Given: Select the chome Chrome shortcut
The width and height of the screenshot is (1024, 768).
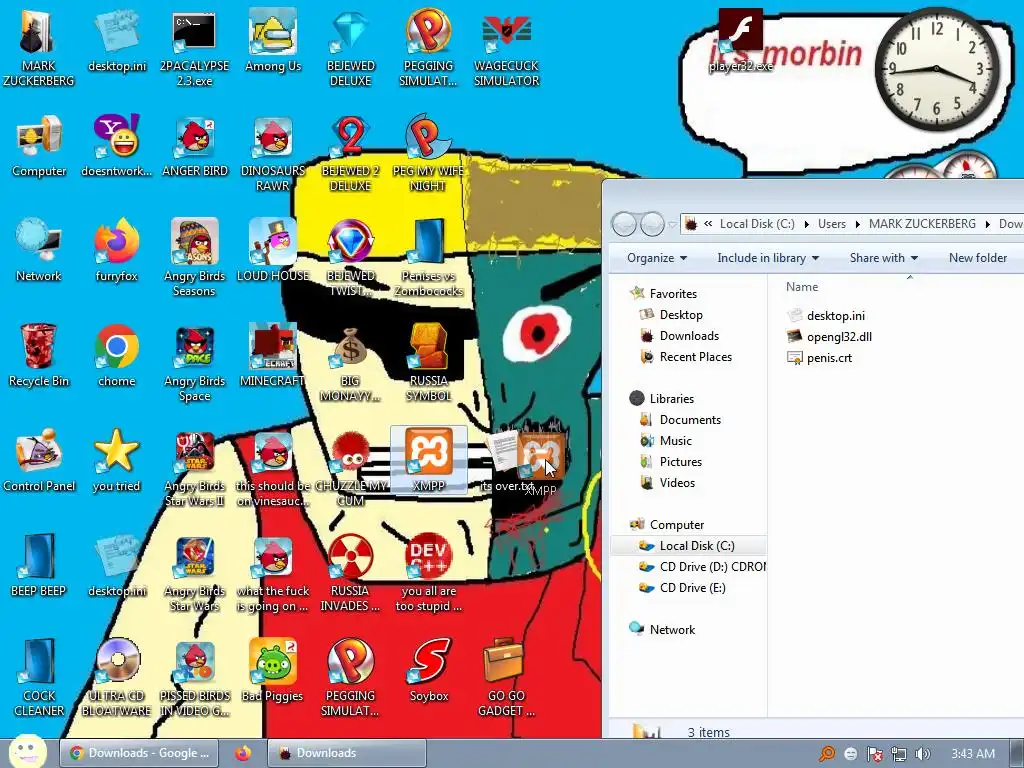Looking at the screenshot, I should [116, 357].
